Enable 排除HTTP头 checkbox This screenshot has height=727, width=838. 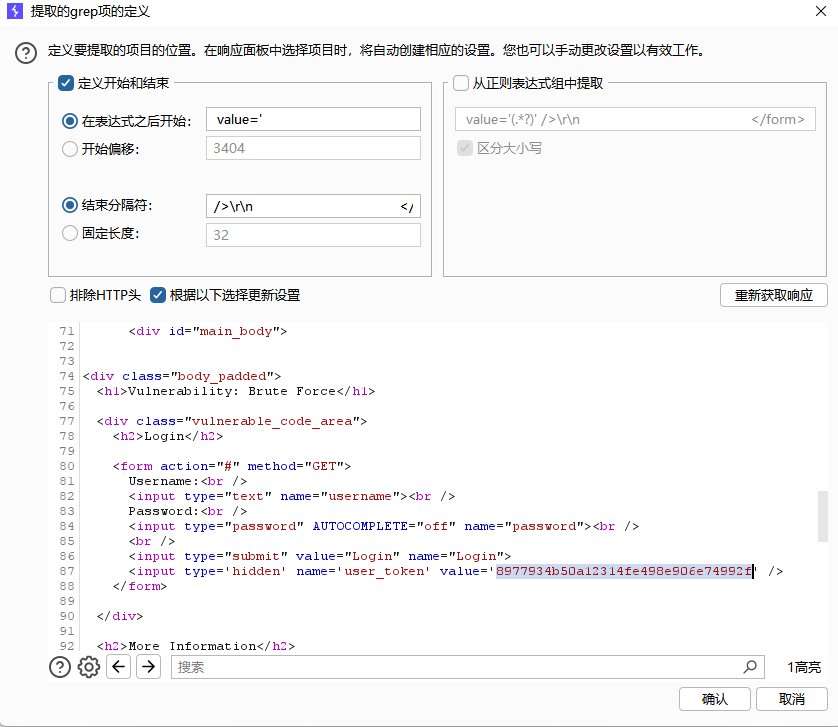coord(58,295)
